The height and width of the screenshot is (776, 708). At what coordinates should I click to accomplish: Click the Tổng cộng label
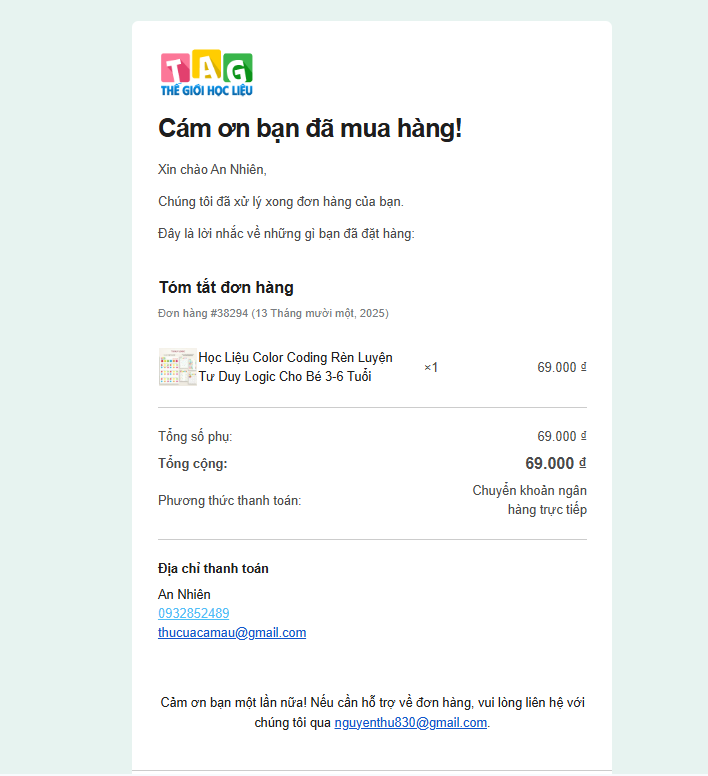[193, 463]
